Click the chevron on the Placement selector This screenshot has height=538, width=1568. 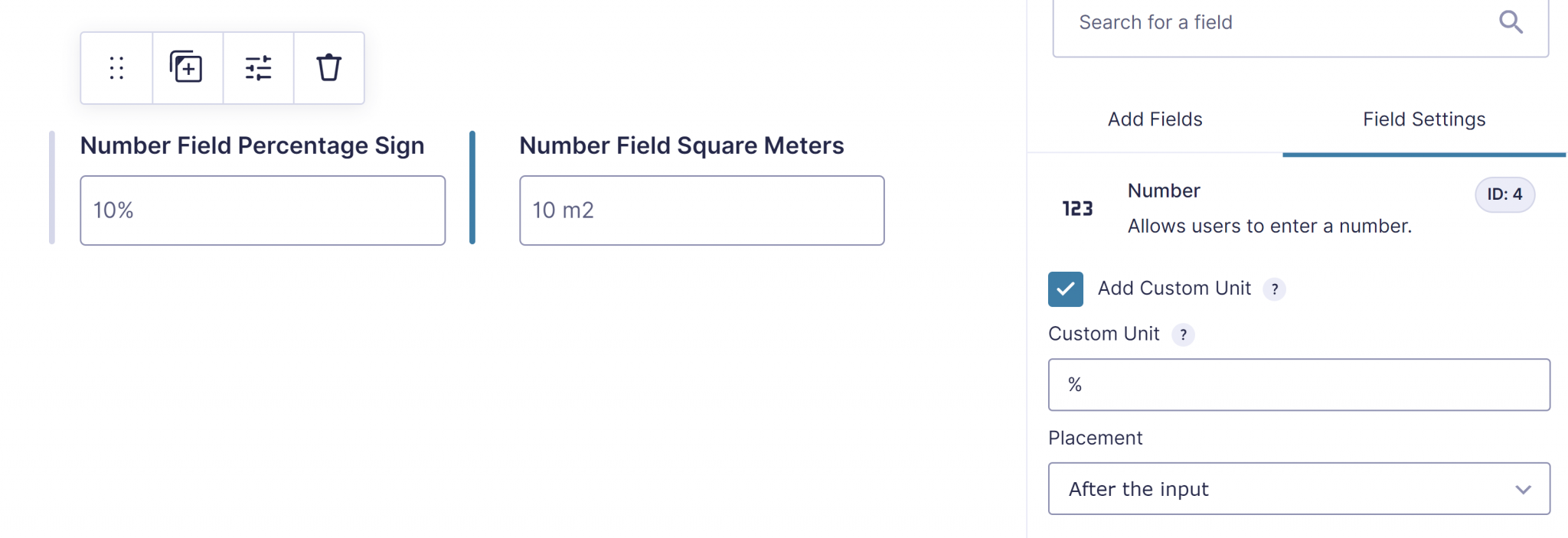[x=1523, y=488]
